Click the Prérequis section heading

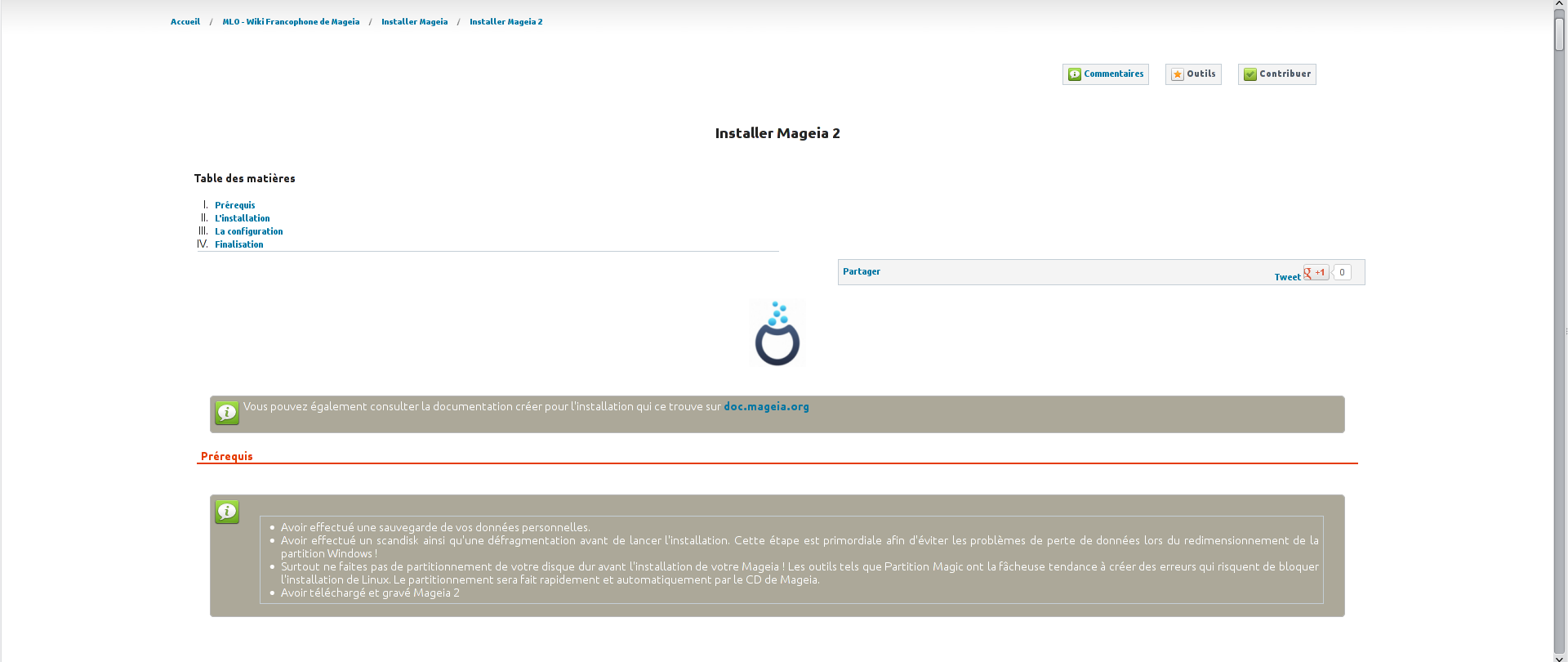coord(227,456)
